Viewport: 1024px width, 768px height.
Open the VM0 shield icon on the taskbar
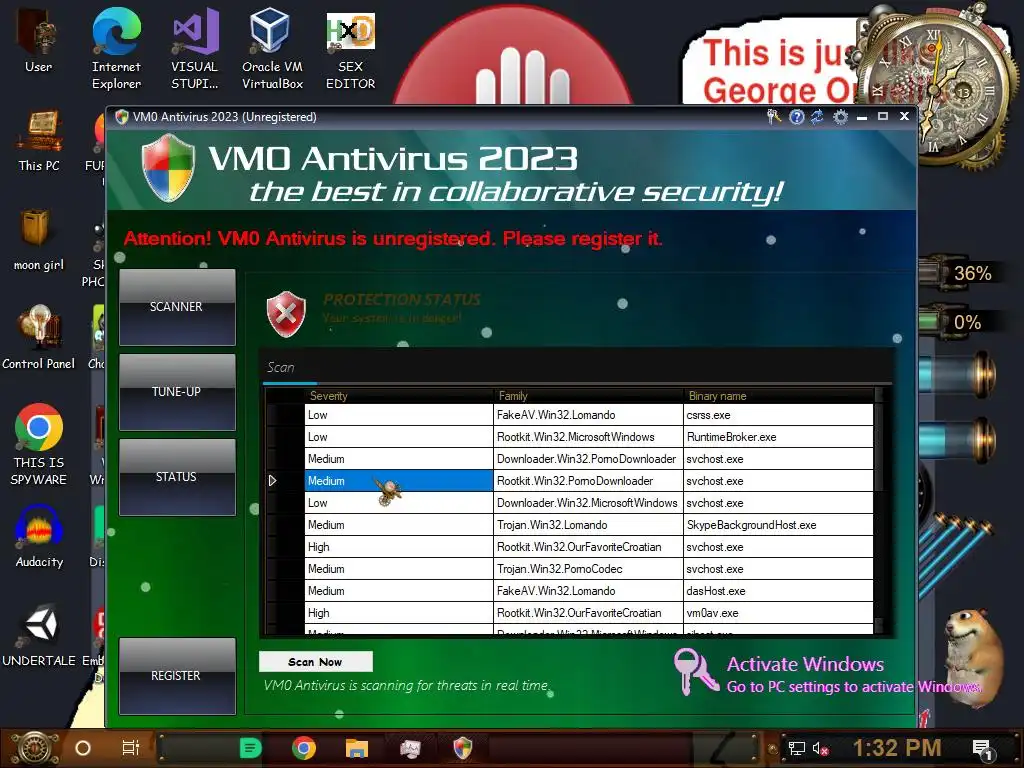pyautogui.click(x=463, y=748)
